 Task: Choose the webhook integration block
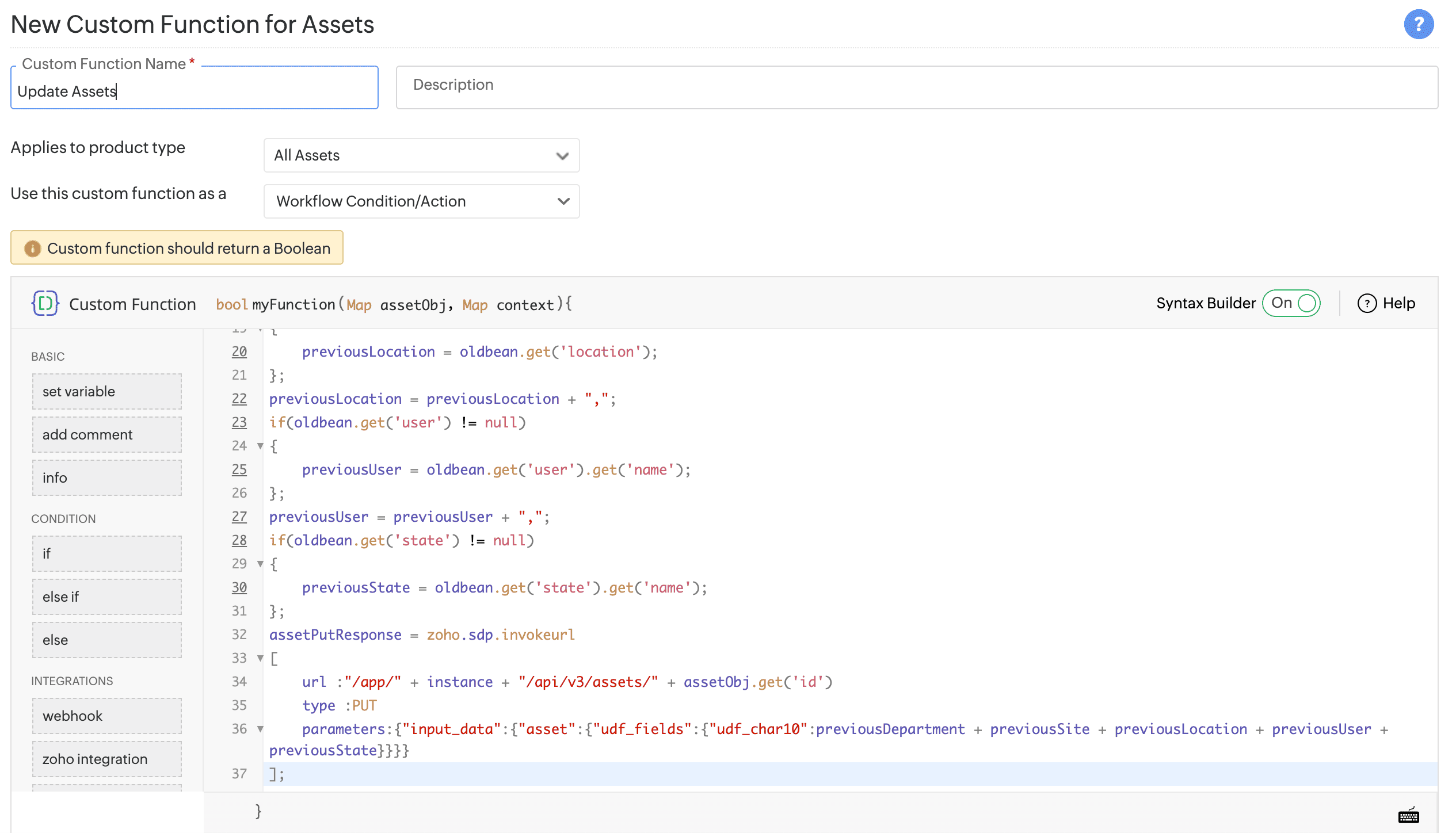tap(107, 716)
